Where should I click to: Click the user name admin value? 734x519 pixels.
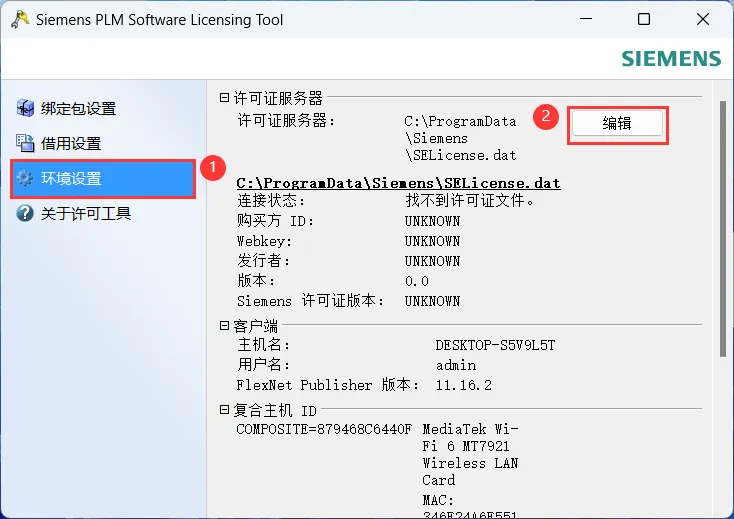click(x=456, y=365)
